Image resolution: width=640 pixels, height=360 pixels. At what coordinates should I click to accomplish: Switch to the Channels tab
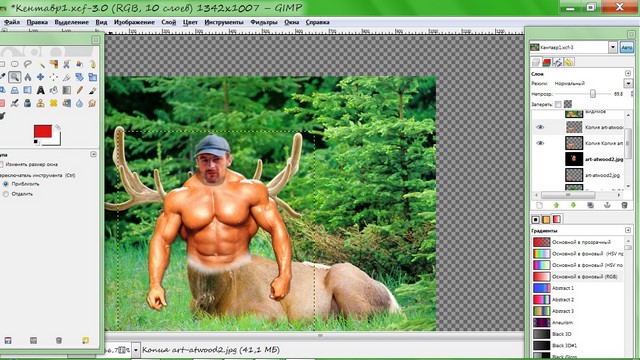[x=547, y=62]
